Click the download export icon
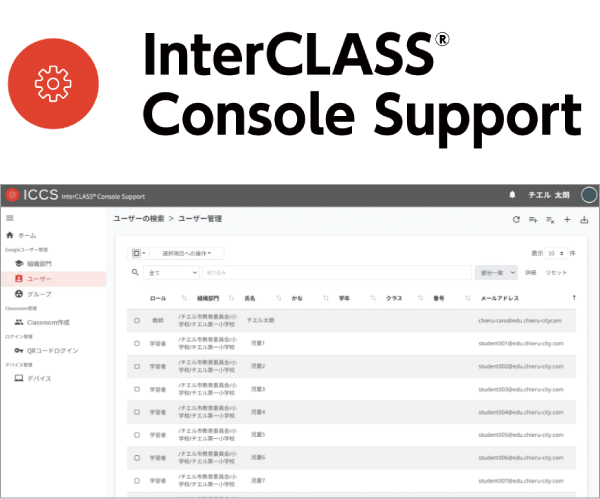 [x=584, y=220]
